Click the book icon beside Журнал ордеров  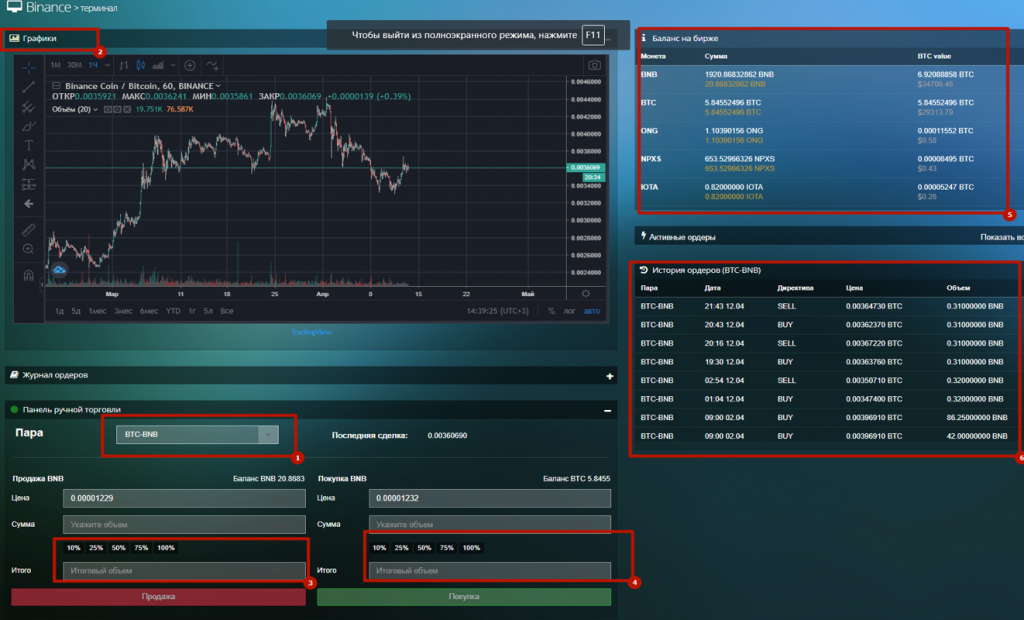(x=14, y=375)
